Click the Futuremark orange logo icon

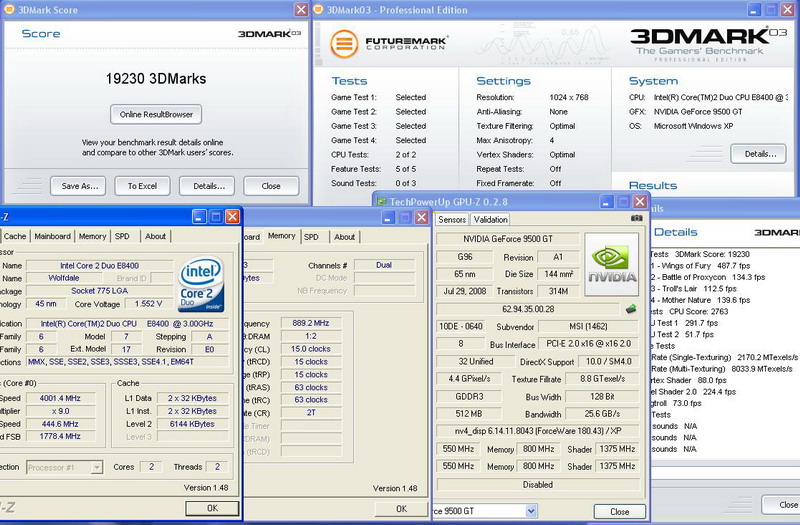point(343,44)
